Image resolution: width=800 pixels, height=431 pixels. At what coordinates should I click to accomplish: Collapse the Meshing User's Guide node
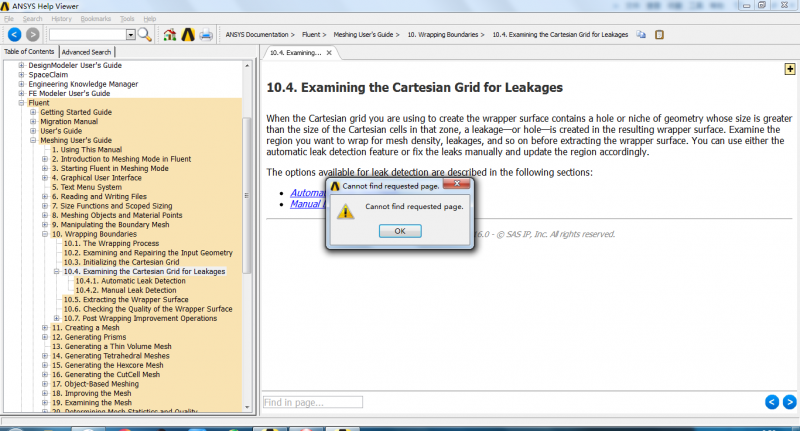click(33, 140)
